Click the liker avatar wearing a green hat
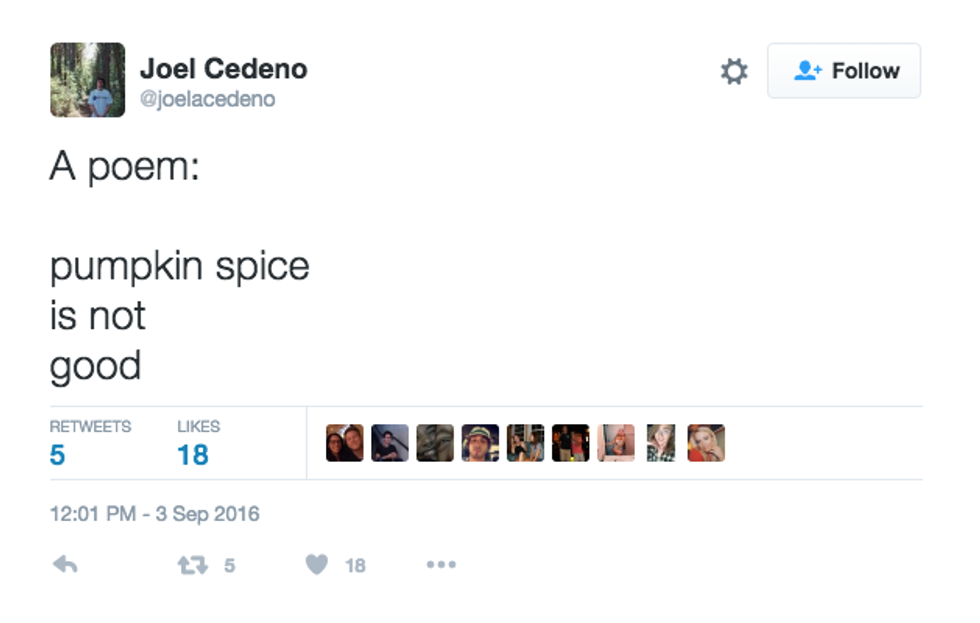Screen dimensions: 980x623 480,443
